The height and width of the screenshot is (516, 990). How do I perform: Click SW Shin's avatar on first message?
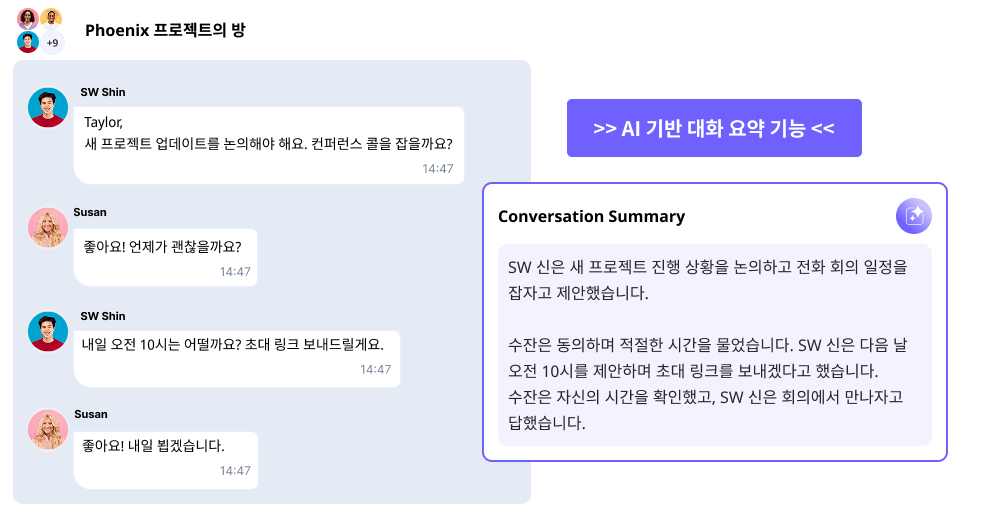point(48,107)
